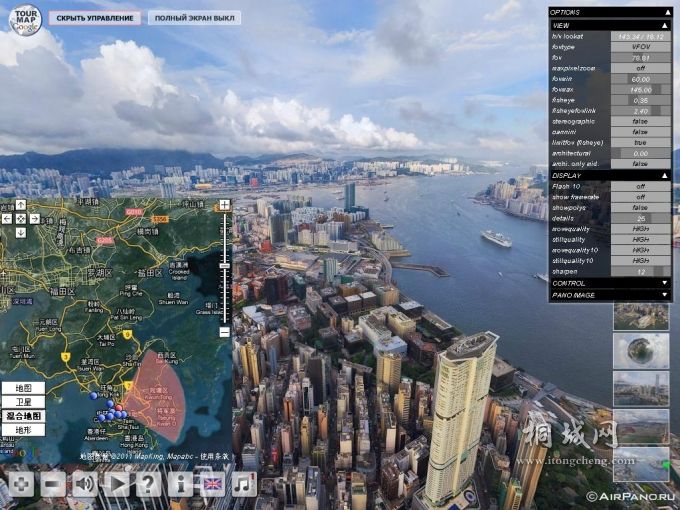Image resolution: width=680 pixels, height=510 pixels.
Task: Click the ПОЛНЫЙ ЭКРАН ВЫКЛ button
Action: pos(194,18)
